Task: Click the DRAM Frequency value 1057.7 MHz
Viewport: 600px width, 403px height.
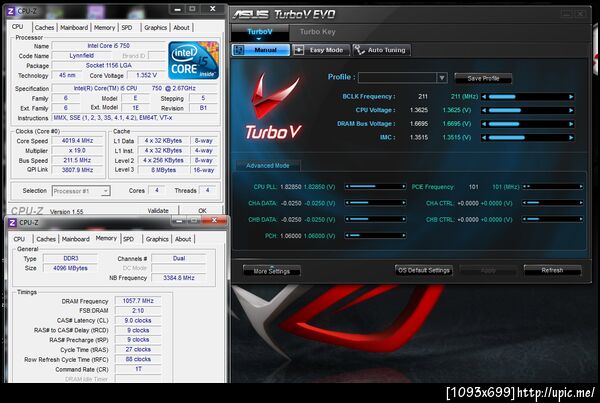Action: 138,301
